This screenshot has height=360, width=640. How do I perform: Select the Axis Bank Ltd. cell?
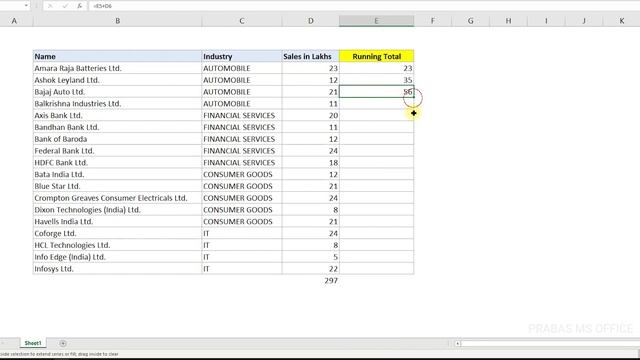(x=117, y=116)
